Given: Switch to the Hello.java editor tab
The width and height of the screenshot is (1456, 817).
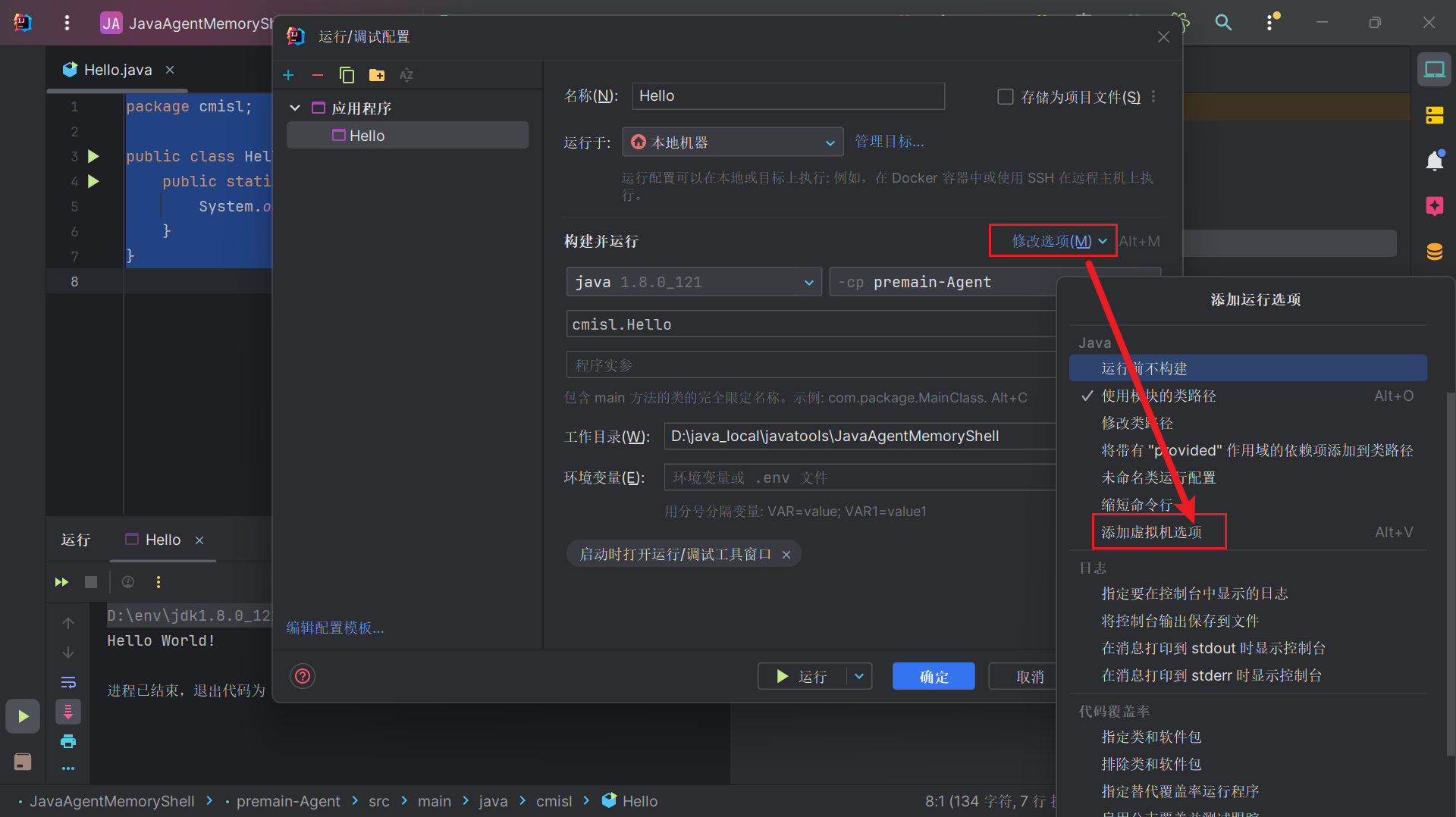Looking at the screenshot, I should [x=118, y=70].
